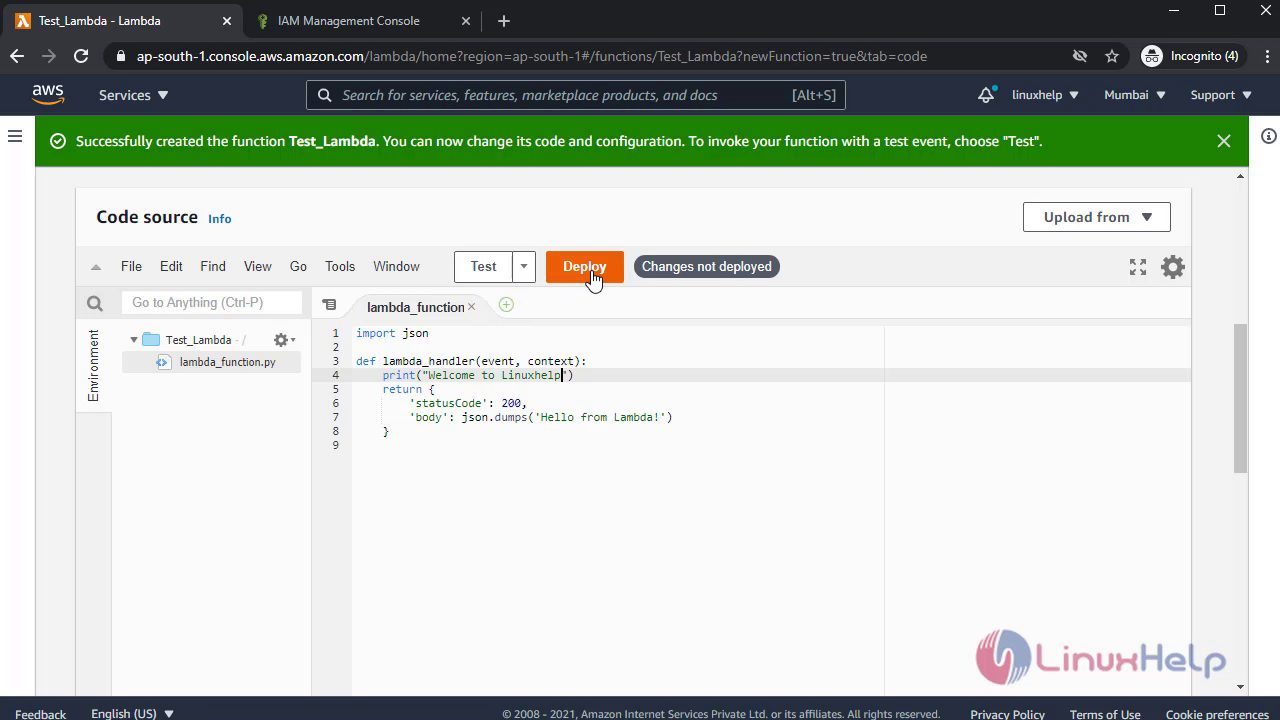This screenshot has width=1280, height=720.
Task: Click the site padlock icon
Action: [121, 56]
